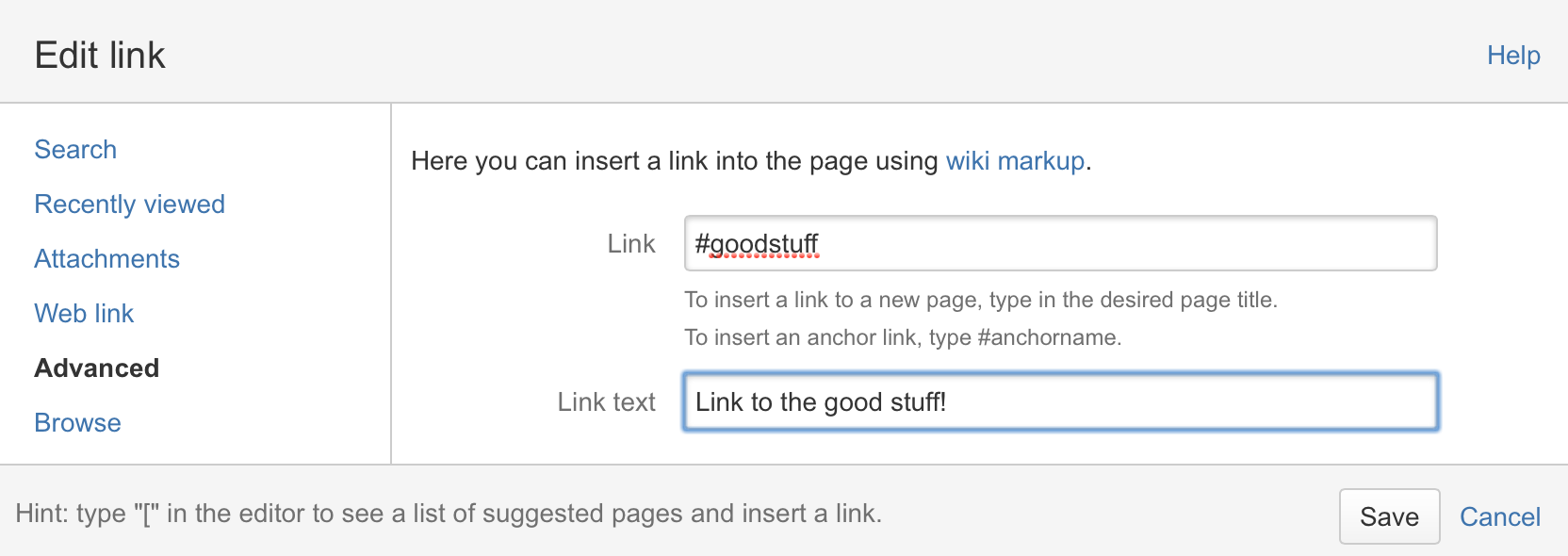The image size is (1568, 556).
Task: Select the Advanced tab
Action: (x=97, y=368)
